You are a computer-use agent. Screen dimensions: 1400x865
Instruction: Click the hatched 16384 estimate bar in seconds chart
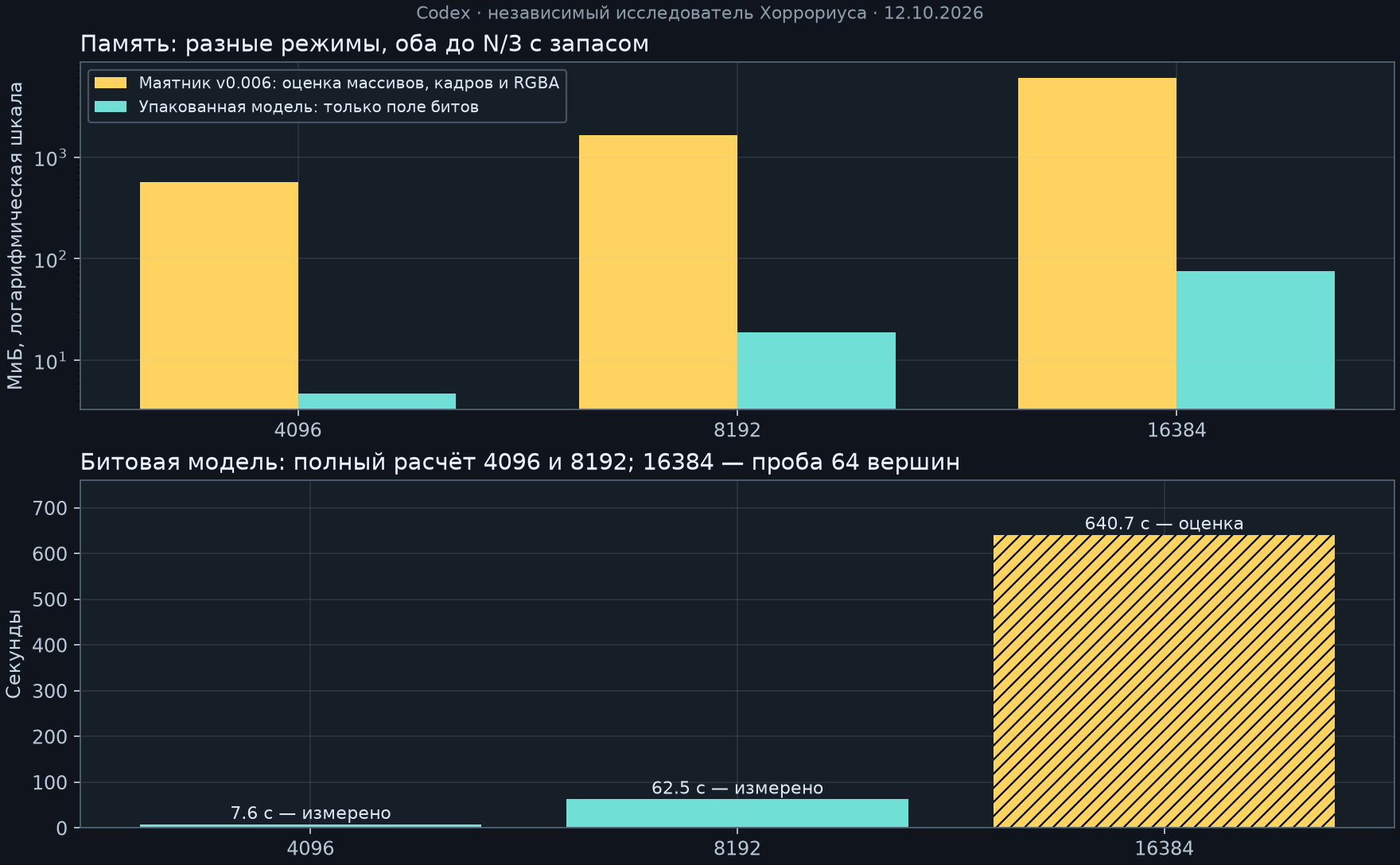(x=1164, y=681)
